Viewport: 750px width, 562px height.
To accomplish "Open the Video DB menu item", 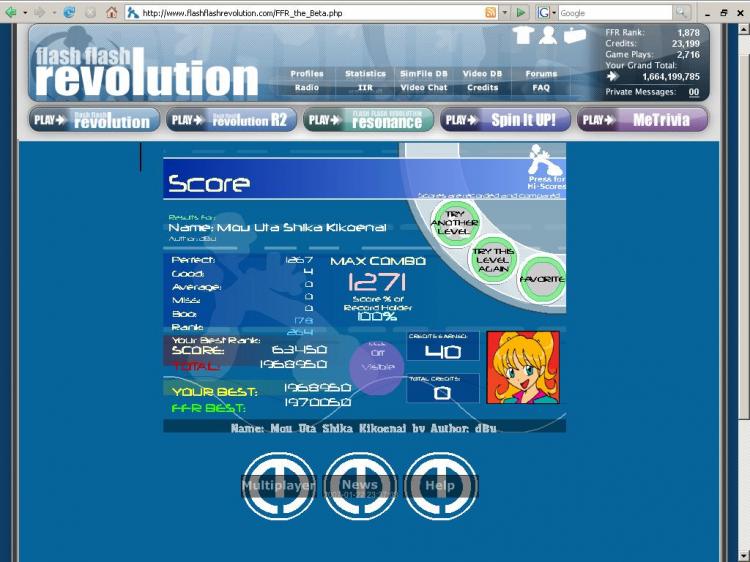I will coord(482,74).
